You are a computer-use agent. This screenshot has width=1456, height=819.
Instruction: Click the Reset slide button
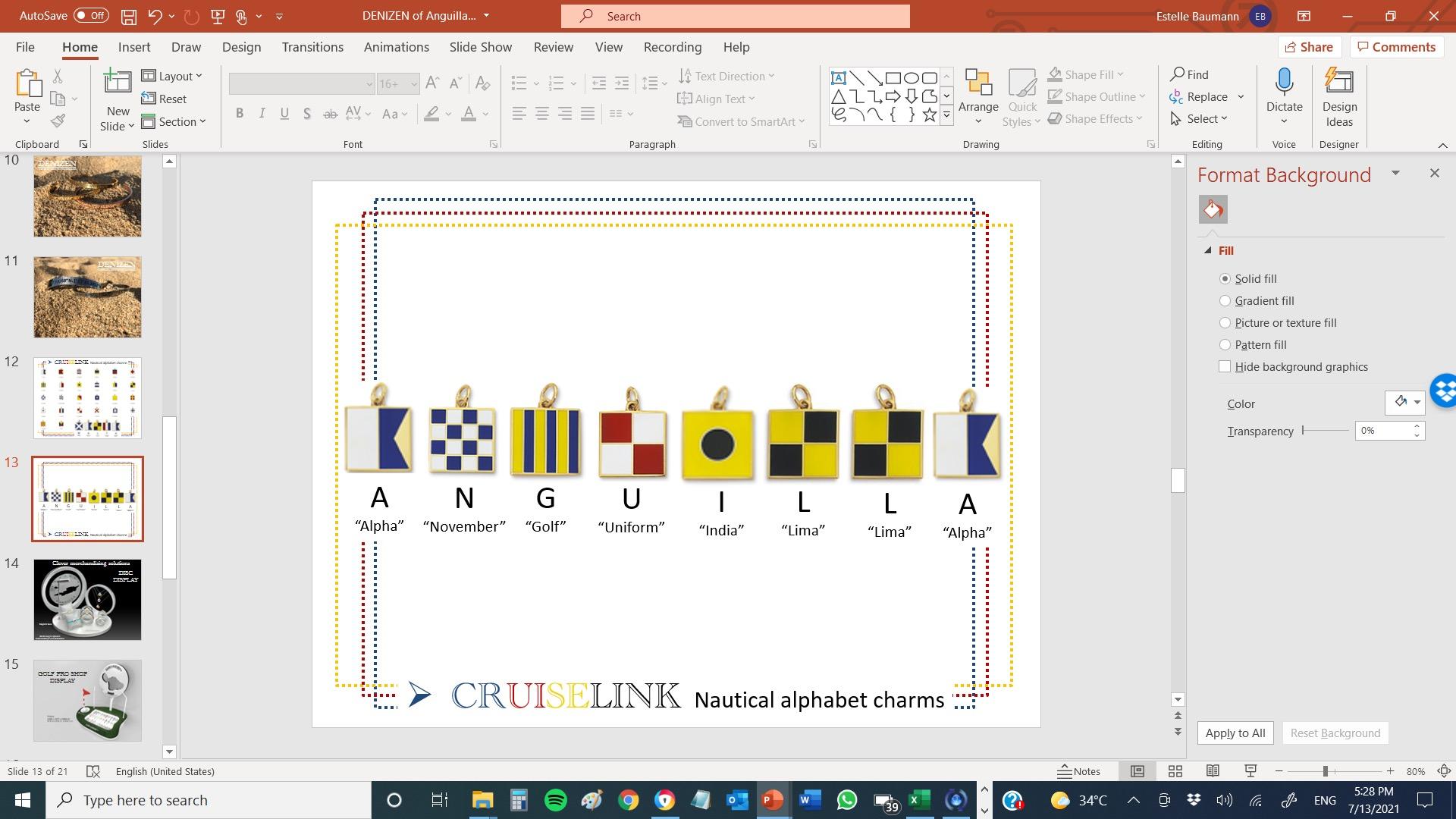[x=164, y=99]
